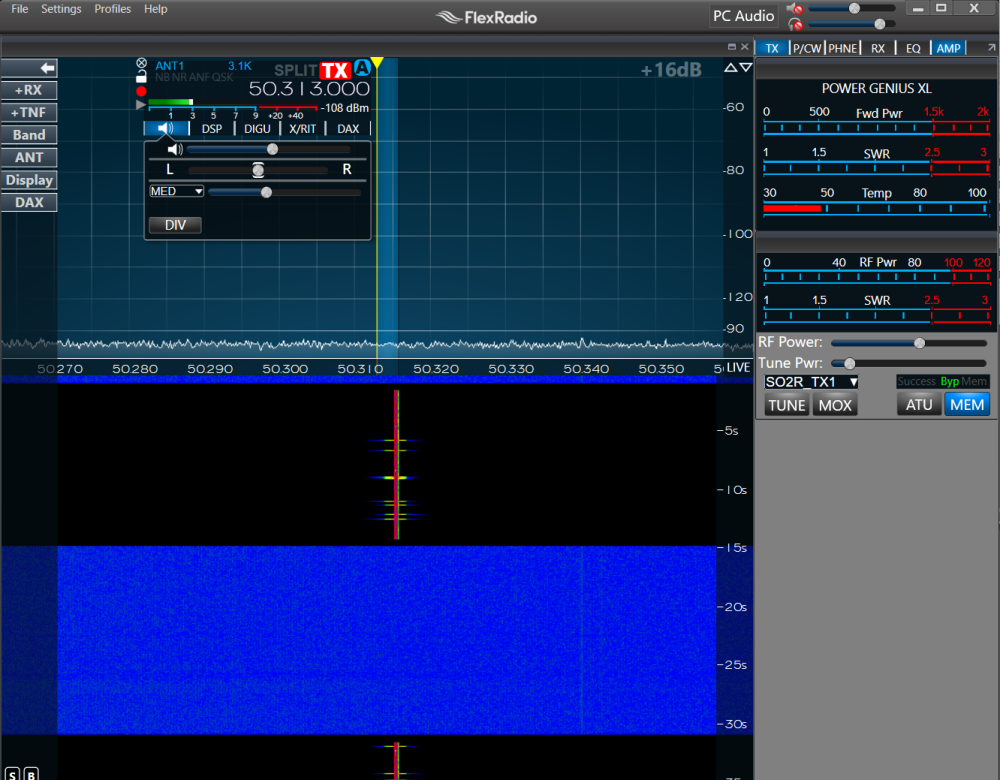Mute the headphone icon in top bar
Image resolution: width=1000 pixels, height=780 pixels.
(795, 24)
